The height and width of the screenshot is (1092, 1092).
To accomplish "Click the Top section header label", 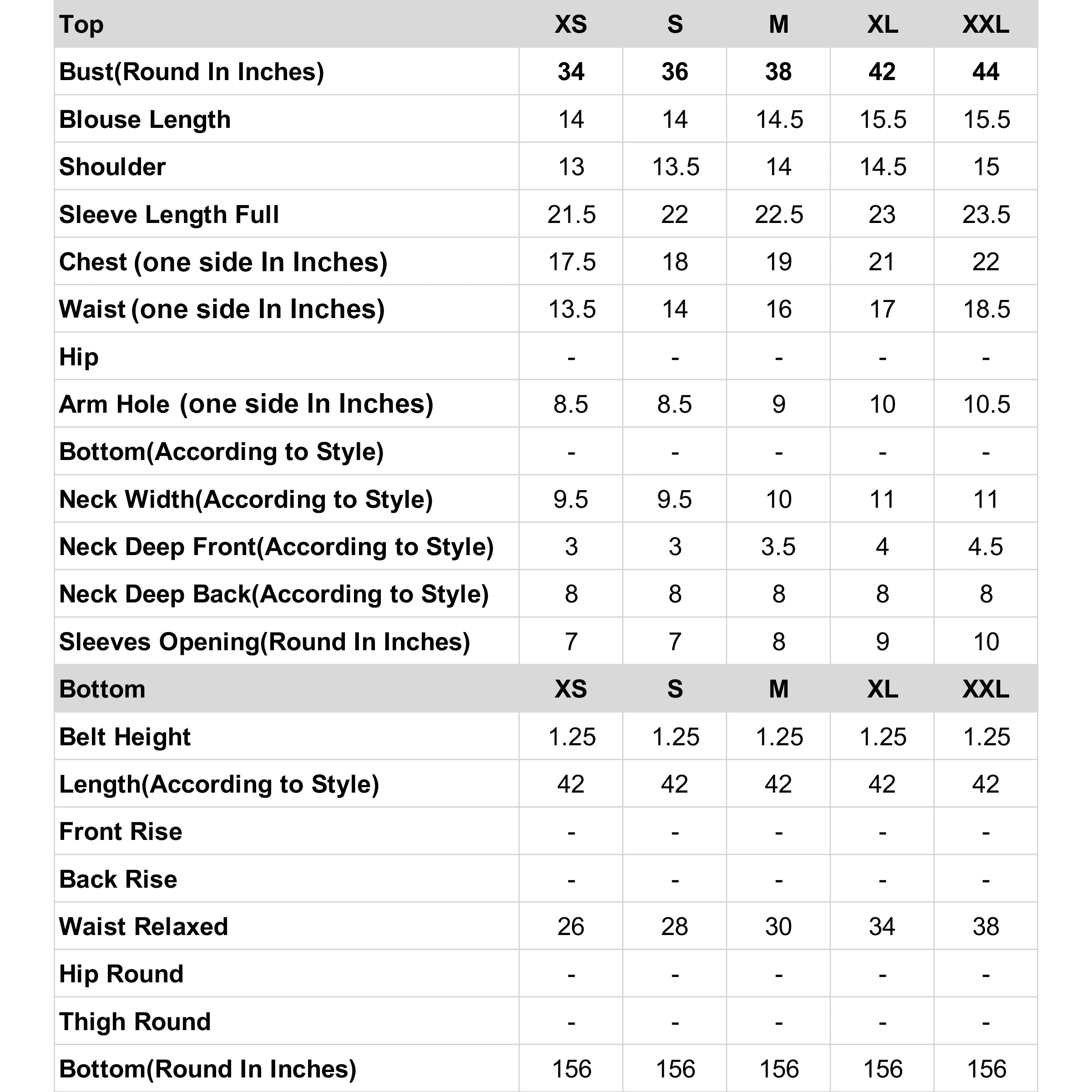I will (81, 25).
